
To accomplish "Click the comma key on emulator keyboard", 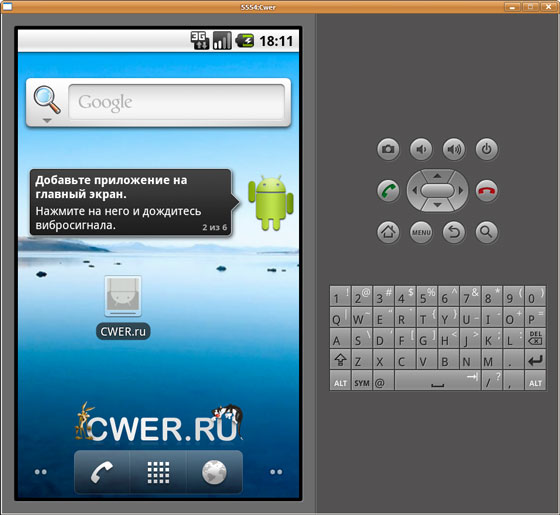I will coord(514,381).
